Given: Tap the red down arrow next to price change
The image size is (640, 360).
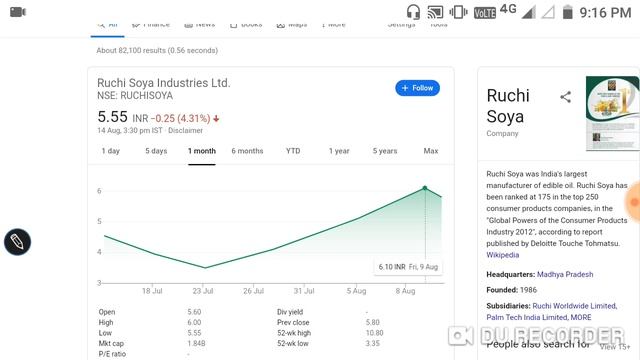Looking at the screenshot, I should coord(216,119).
